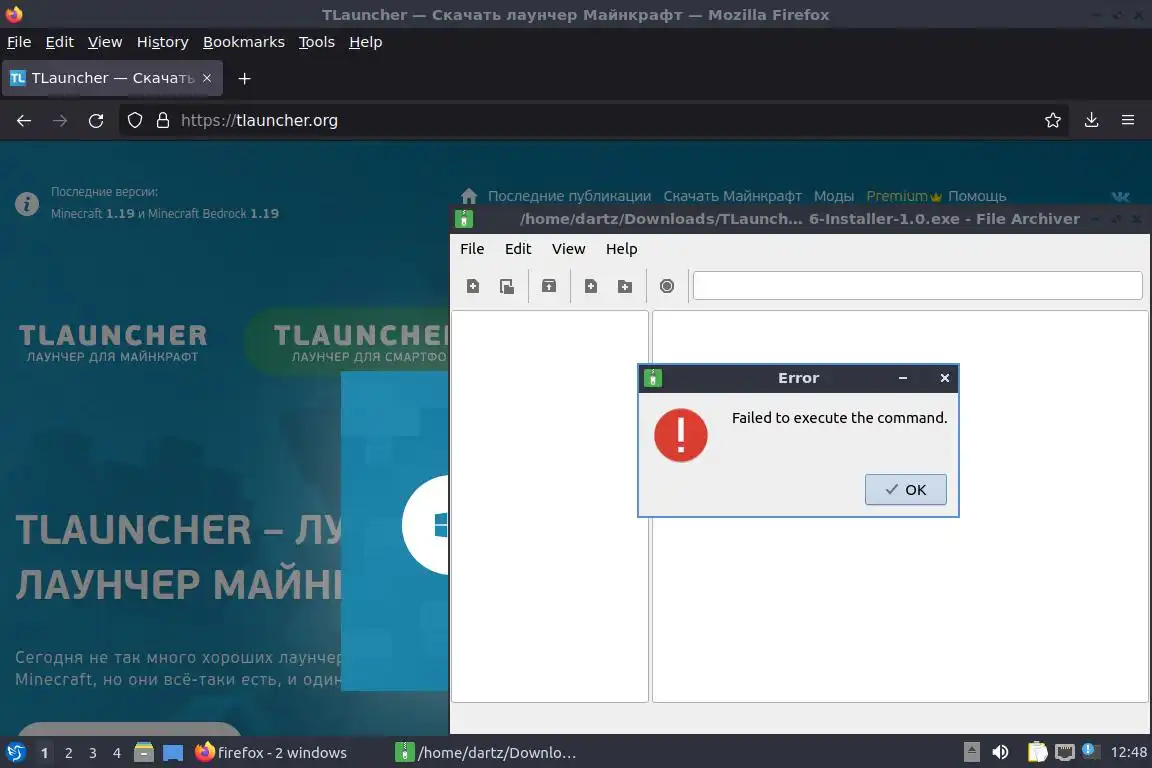Open View menu in File Archiver
Image resolution: width=1152 pixels, height=768 pixels.
click(x=568, y=248)
